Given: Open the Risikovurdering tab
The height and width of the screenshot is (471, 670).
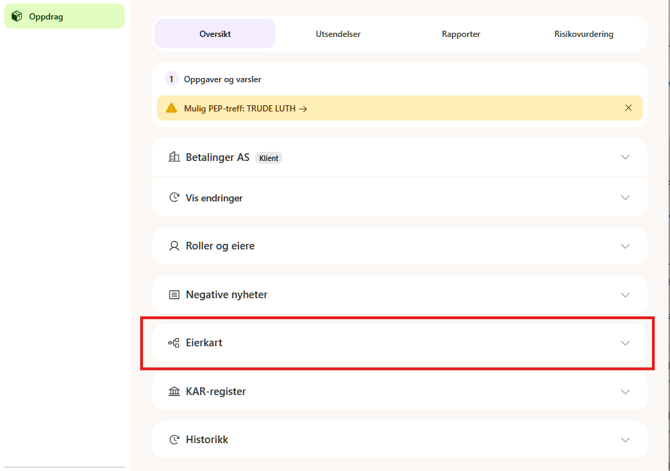Looking at the screenshot, I should click(x=584, y=34).
